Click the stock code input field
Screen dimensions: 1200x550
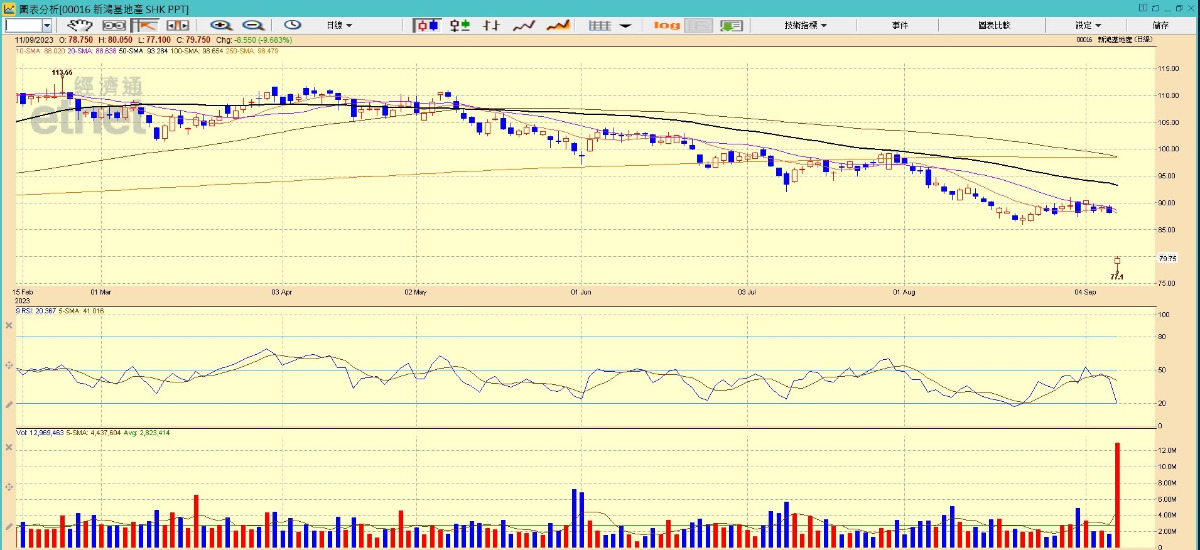[22, 25]
